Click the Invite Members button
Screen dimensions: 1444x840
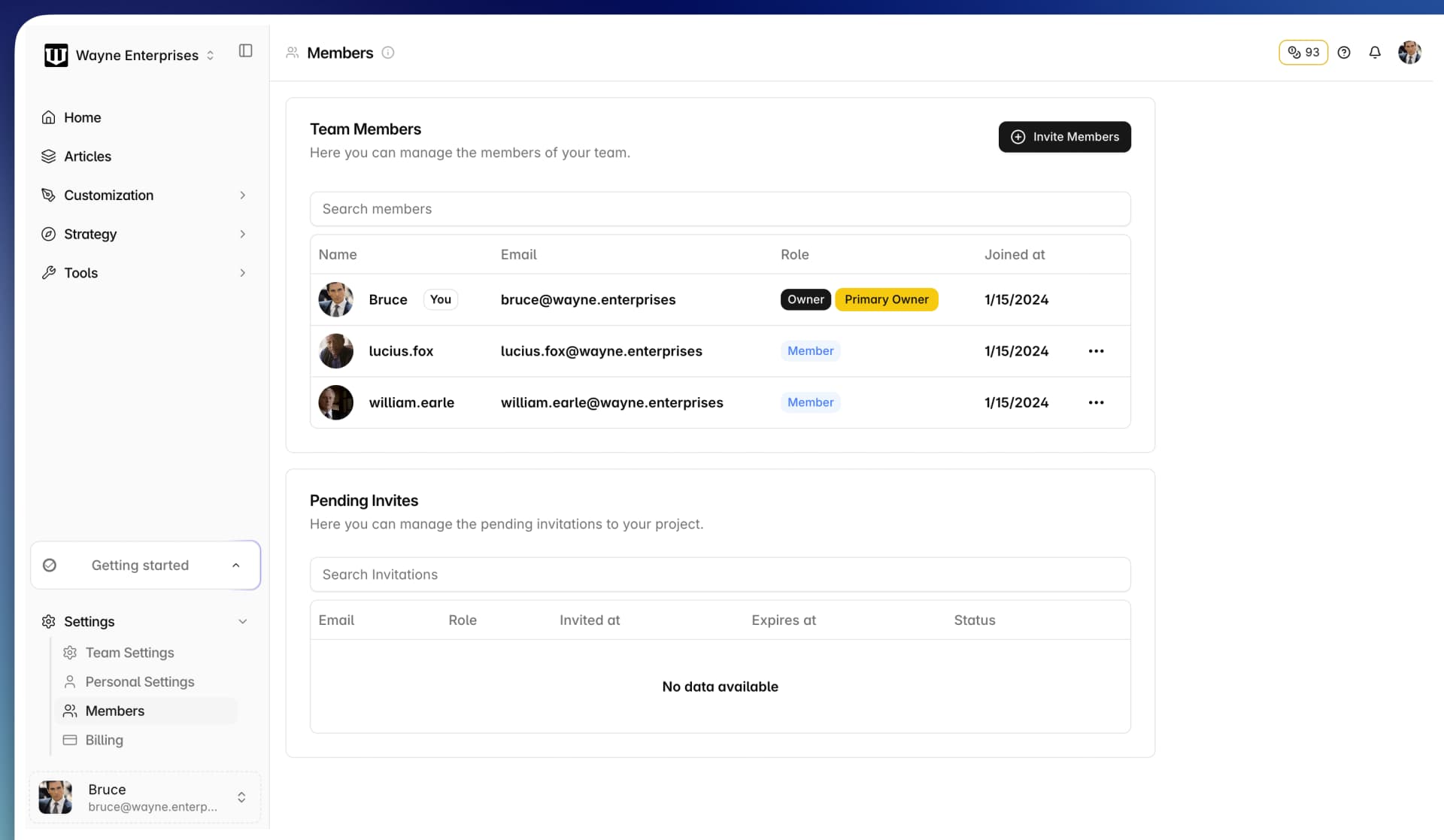tap(1064, 137)
